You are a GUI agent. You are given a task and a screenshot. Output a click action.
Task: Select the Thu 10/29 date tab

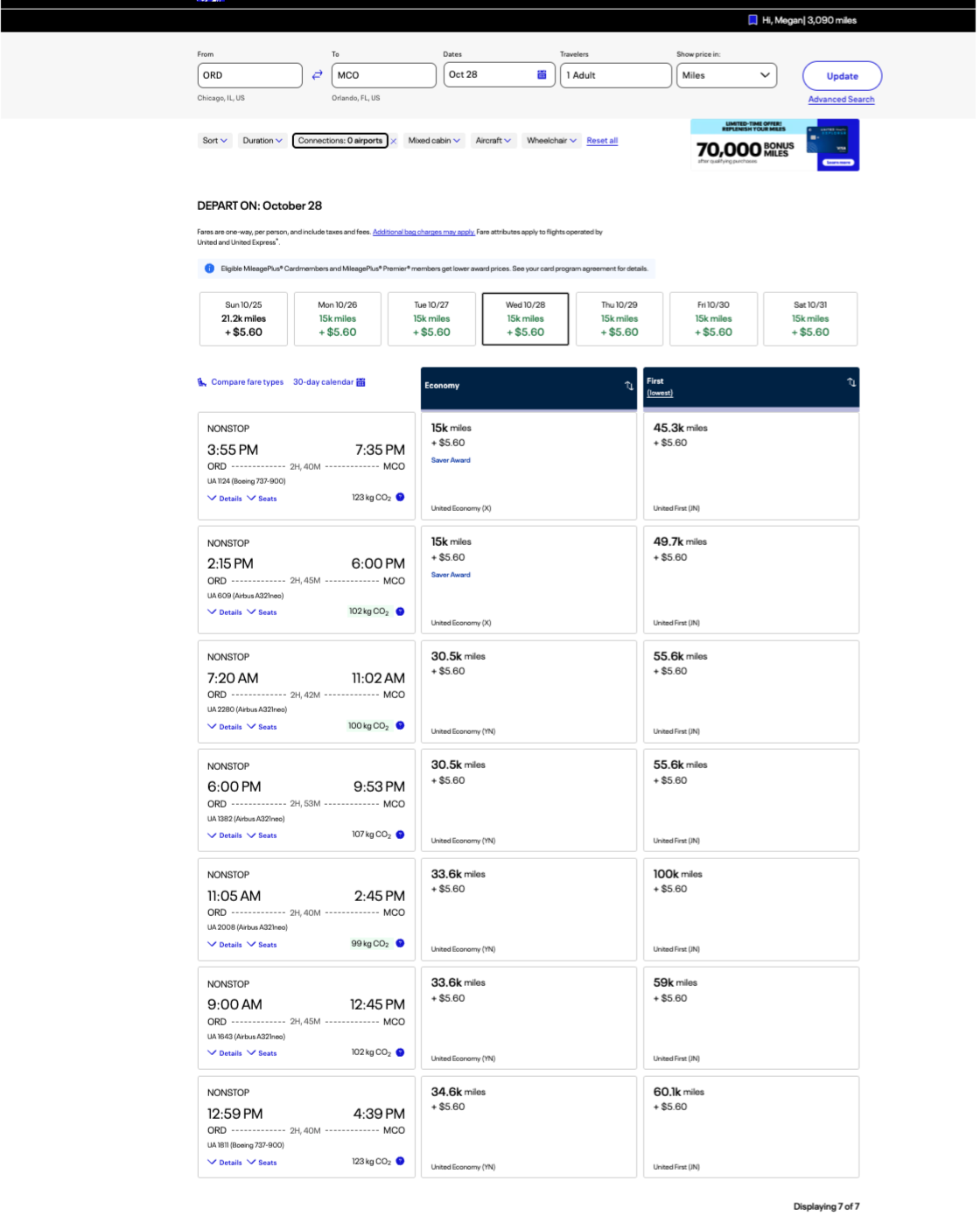click(x=619, y=319)
